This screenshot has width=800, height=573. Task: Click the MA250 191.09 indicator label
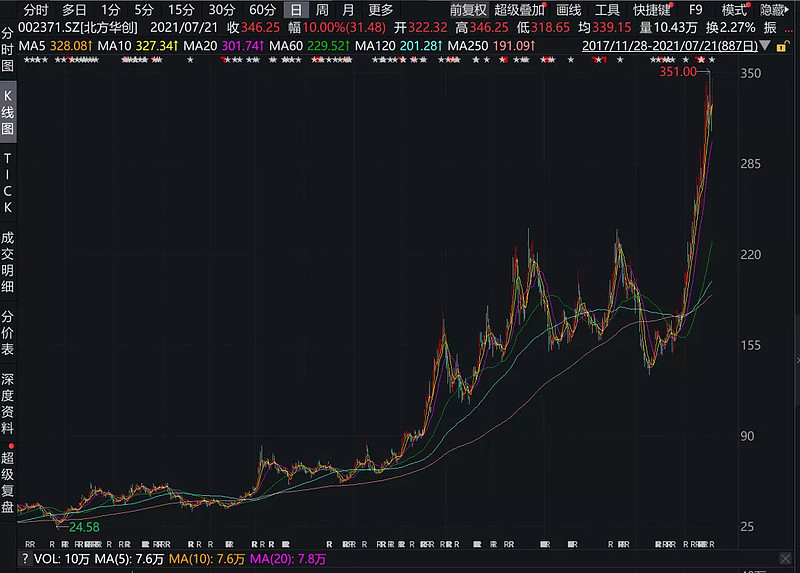(491, 46)
